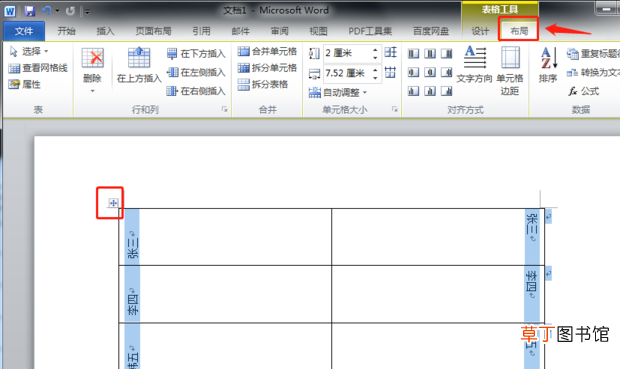Open the undo history dropdown arrow
Screen dimensions: 620x369
57,11
